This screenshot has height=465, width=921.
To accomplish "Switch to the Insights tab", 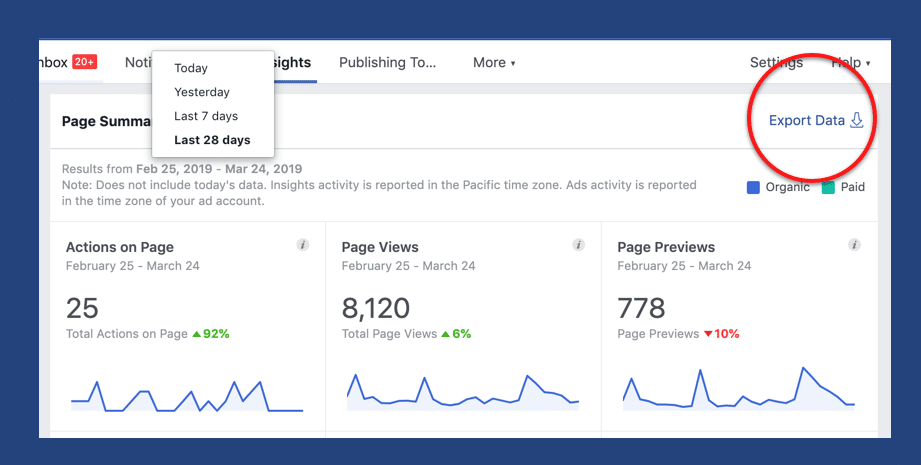I will 290,62.
